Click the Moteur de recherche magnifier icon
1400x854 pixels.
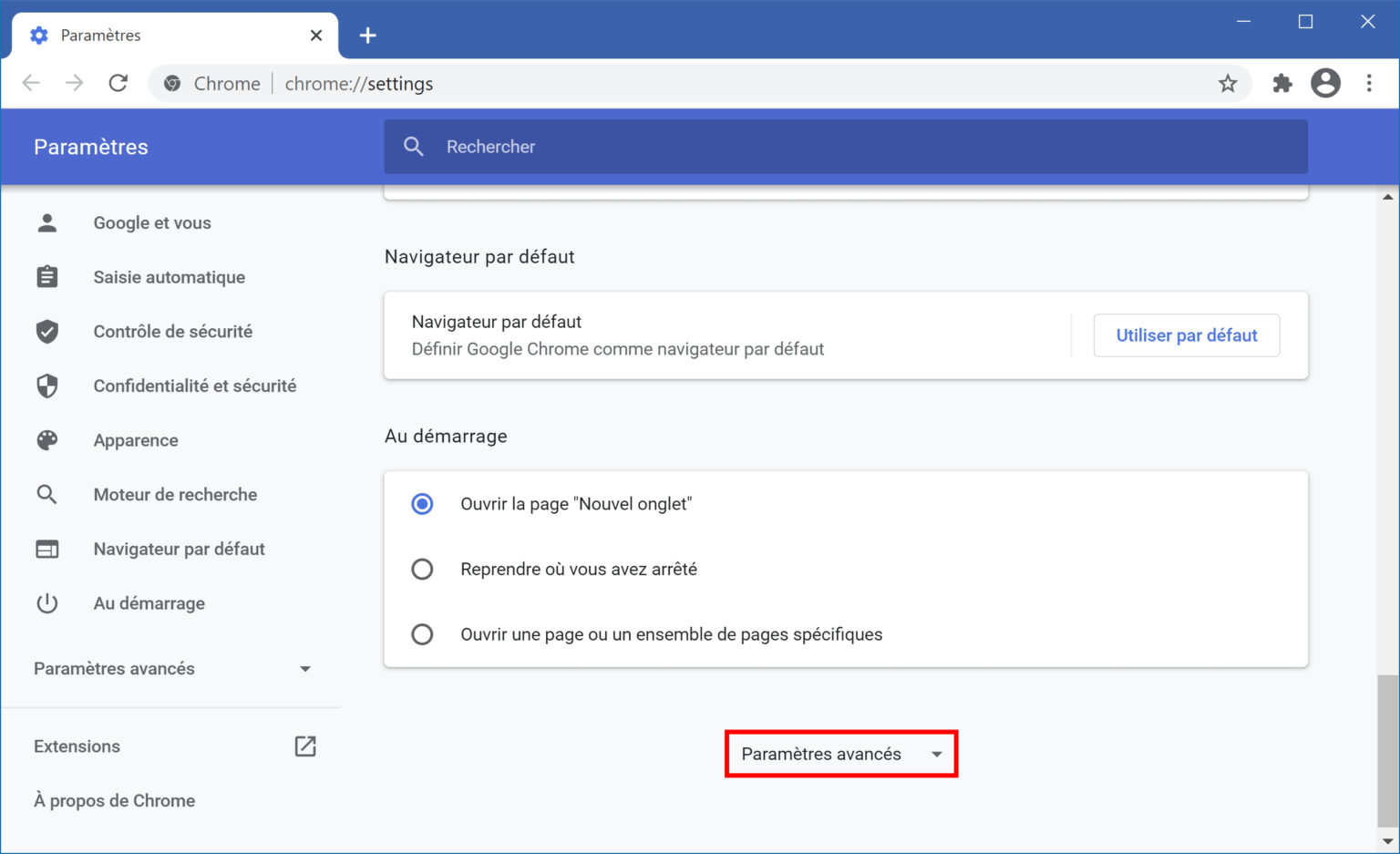[46, 494]
